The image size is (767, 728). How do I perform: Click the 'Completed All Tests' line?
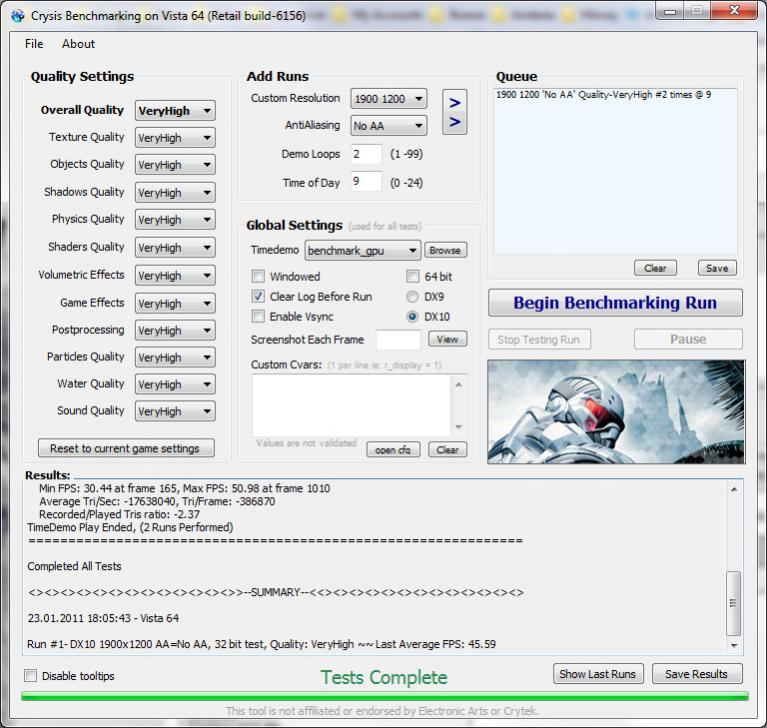(x=74, y=566)
